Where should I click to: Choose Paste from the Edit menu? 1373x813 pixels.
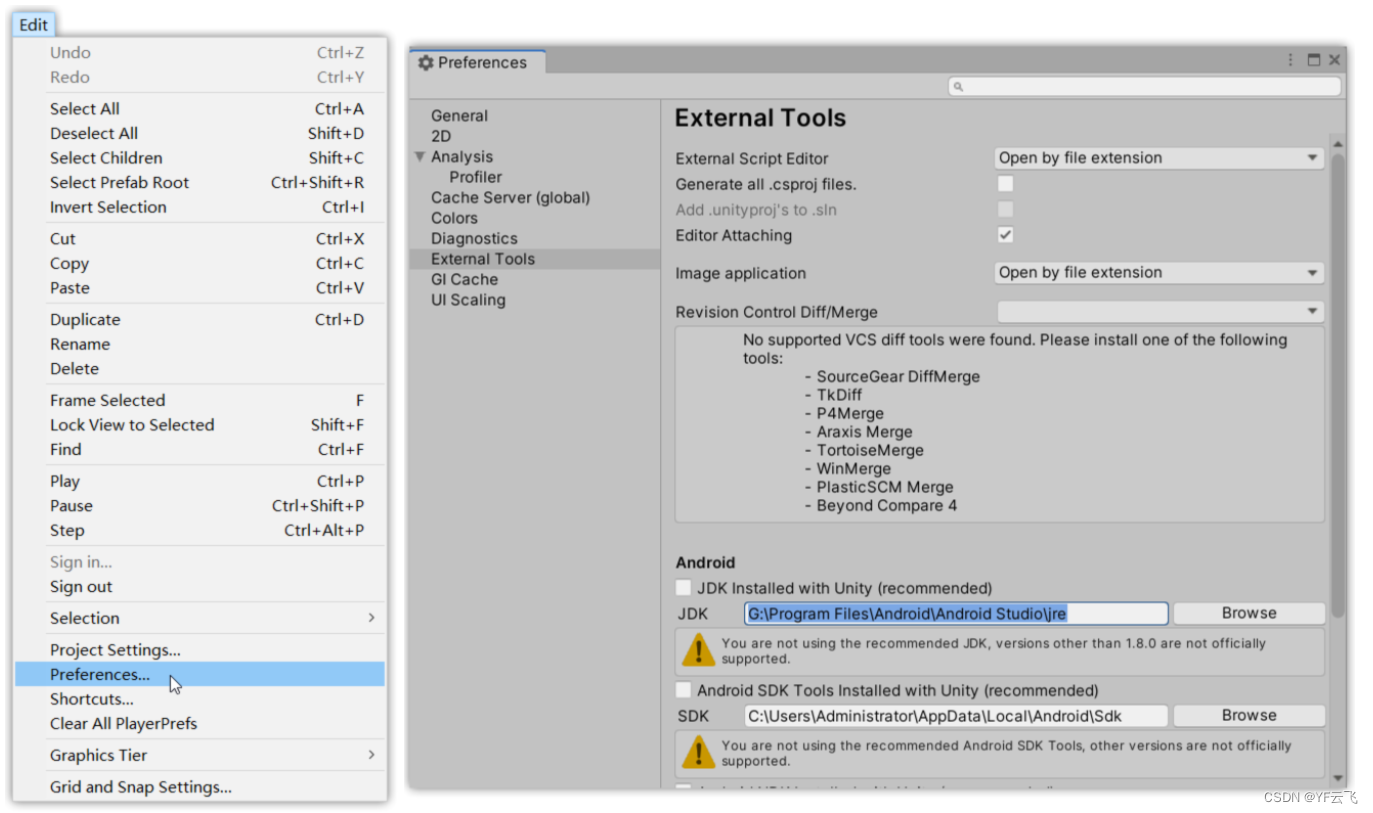pos(200,288)
